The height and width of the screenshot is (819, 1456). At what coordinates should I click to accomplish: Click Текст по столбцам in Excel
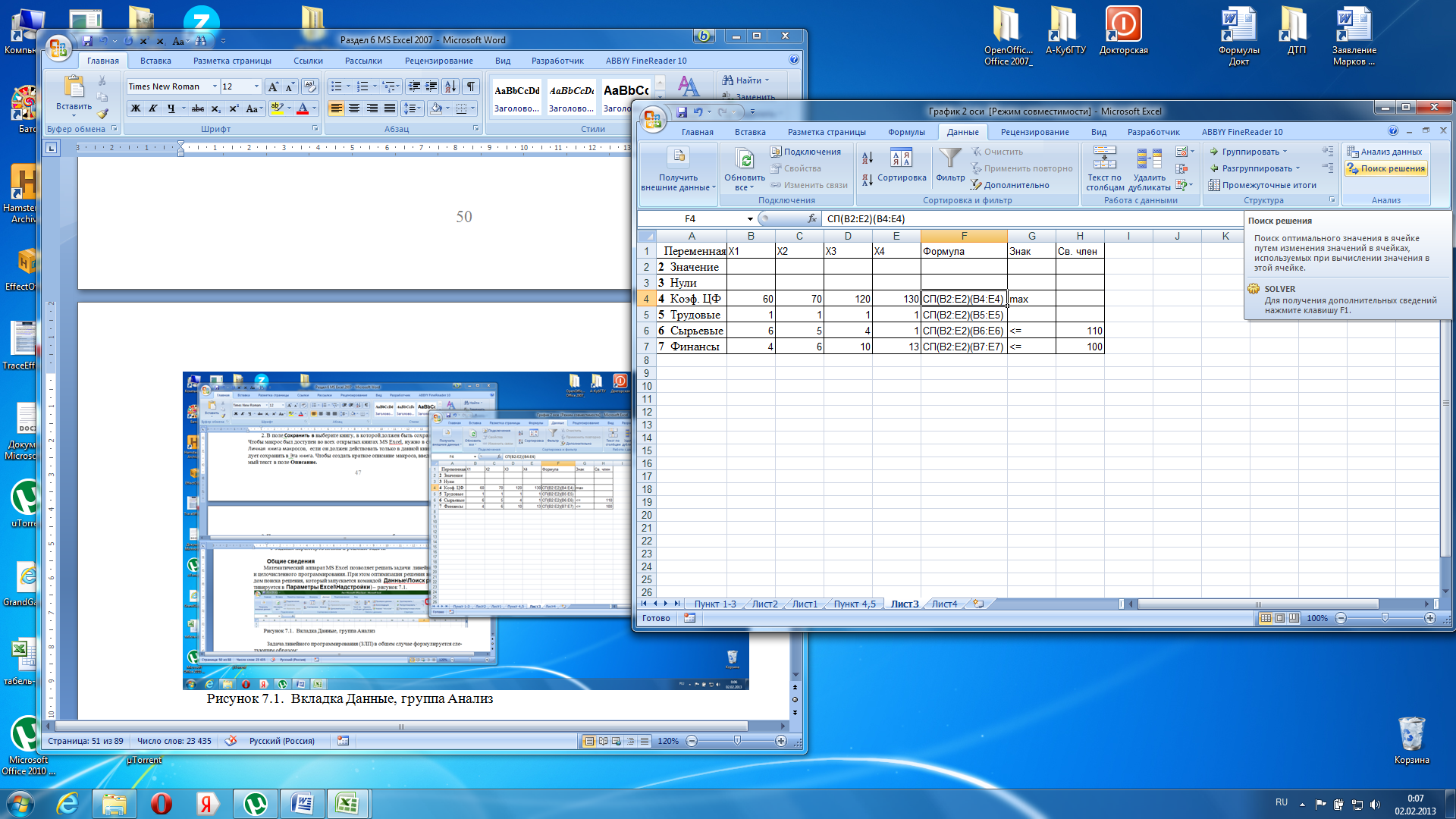click(1104, 169)
